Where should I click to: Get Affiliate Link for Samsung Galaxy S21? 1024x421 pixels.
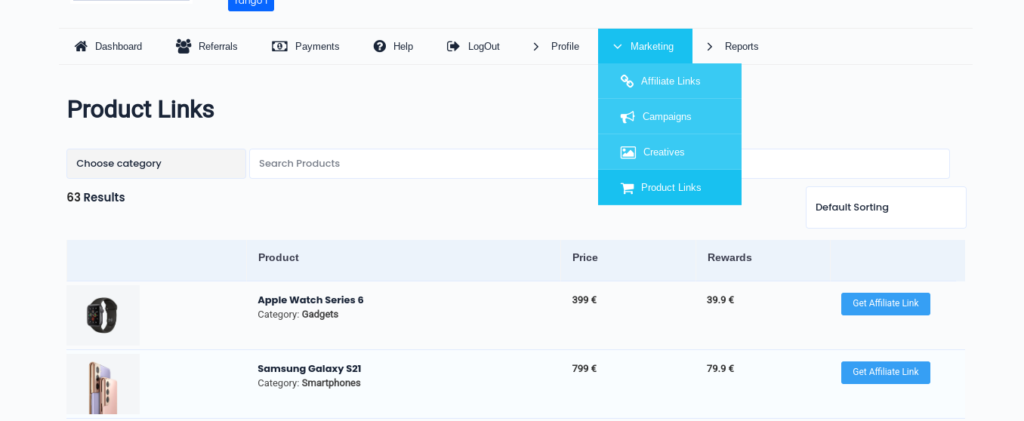886,372
